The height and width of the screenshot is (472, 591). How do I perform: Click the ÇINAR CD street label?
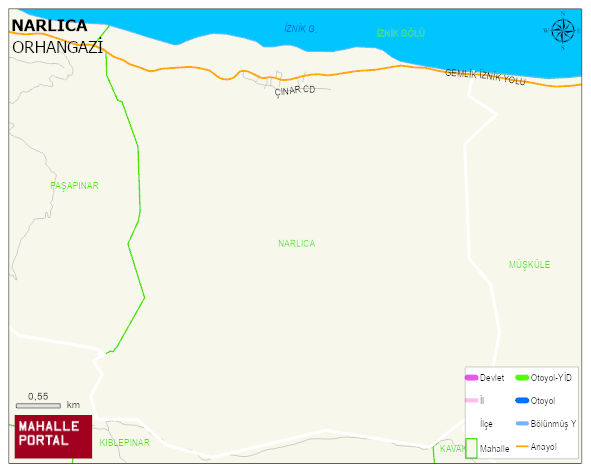(295, 91)
